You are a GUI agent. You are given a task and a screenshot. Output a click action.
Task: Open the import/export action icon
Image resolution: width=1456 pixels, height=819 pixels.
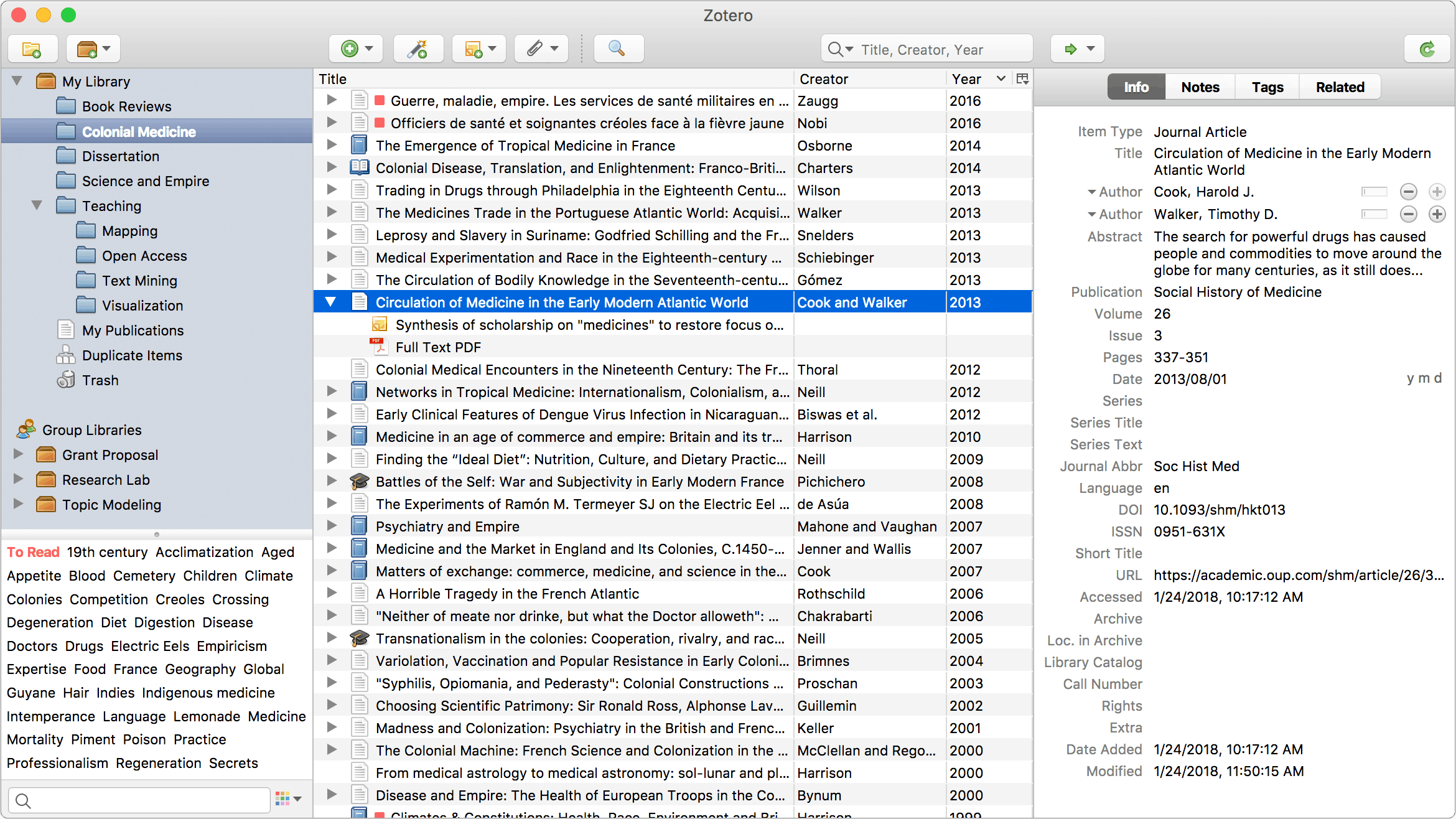1078,48
